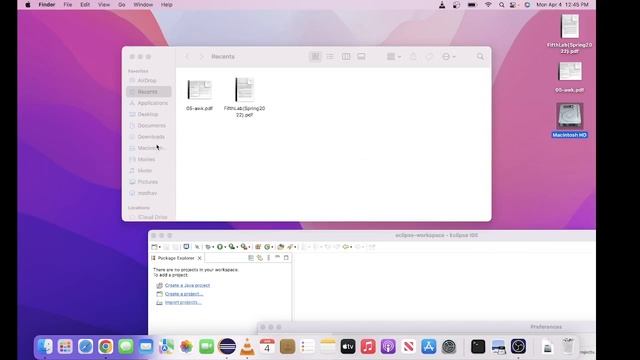Click Create a project link in Eclipse
Screen dimensions: 640x360
[x=184, y=294]
